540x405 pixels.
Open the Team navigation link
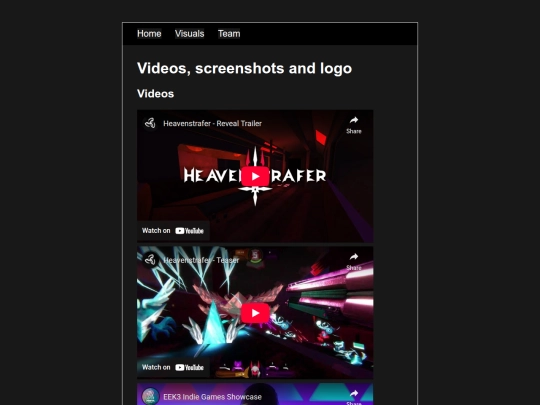point(229,33)
